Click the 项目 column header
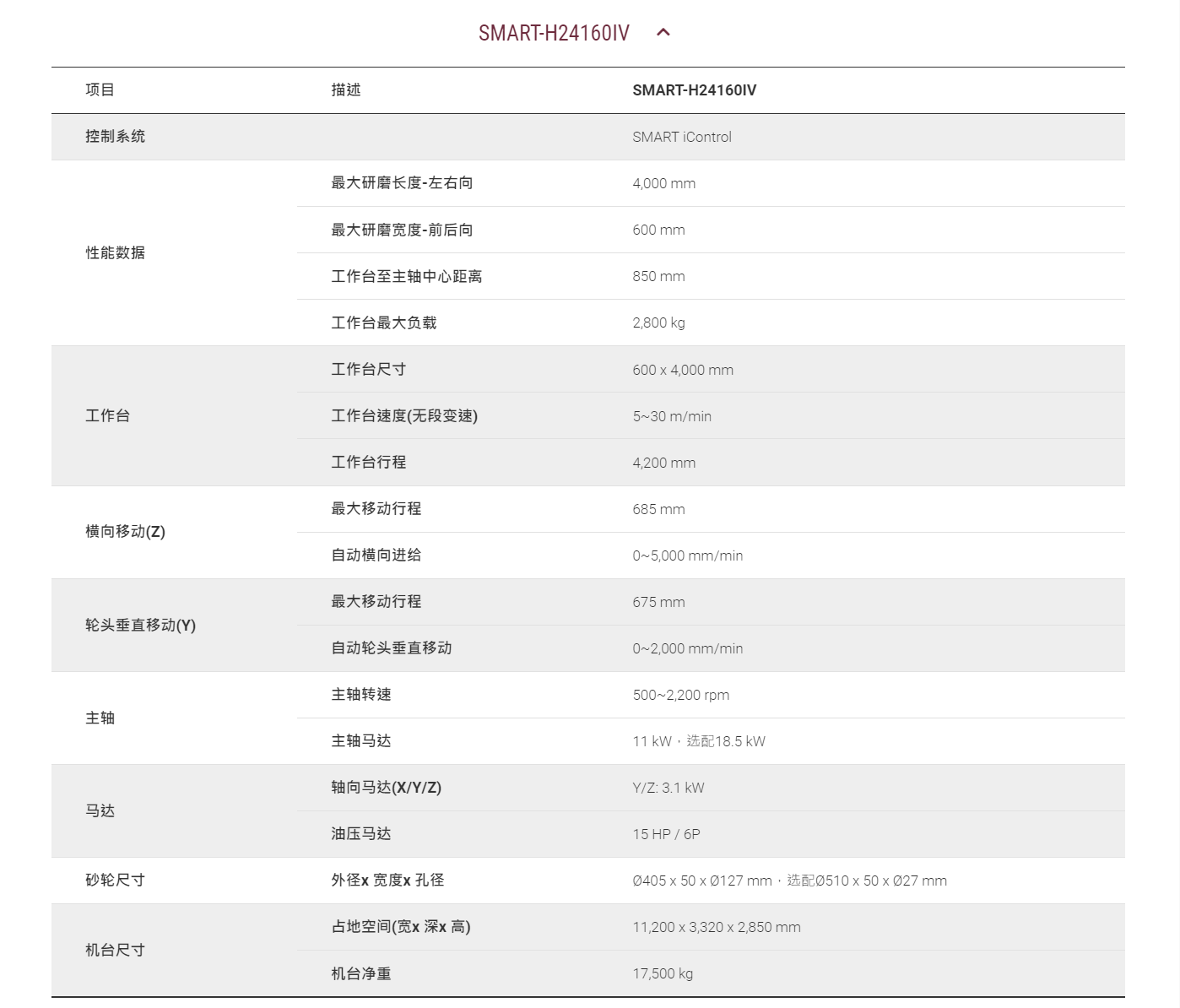Screen dimensions: 1180x1008 (100, 89)
